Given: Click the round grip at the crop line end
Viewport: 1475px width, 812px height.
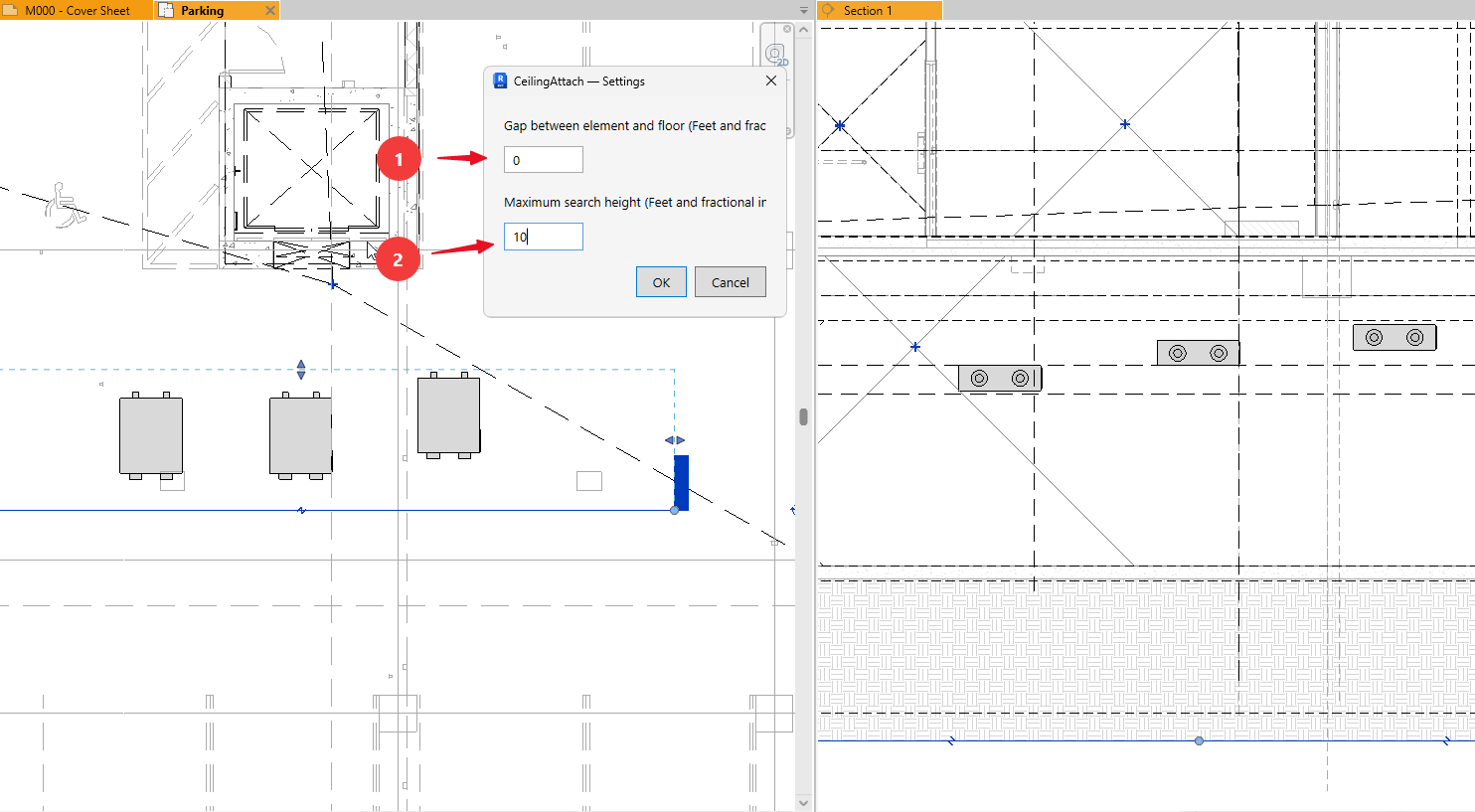Looking at the screenshot, I should 675,510.
